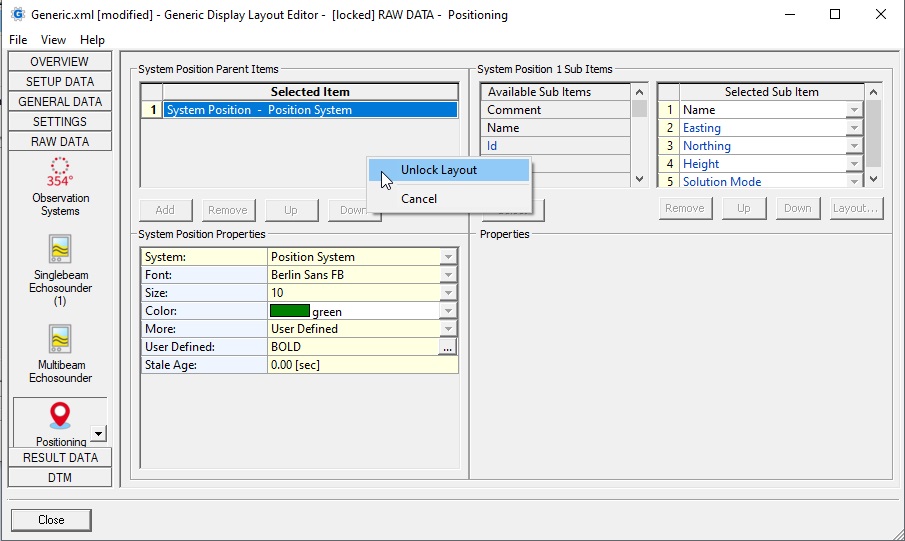Click the green color swatch

pos(290,311)
